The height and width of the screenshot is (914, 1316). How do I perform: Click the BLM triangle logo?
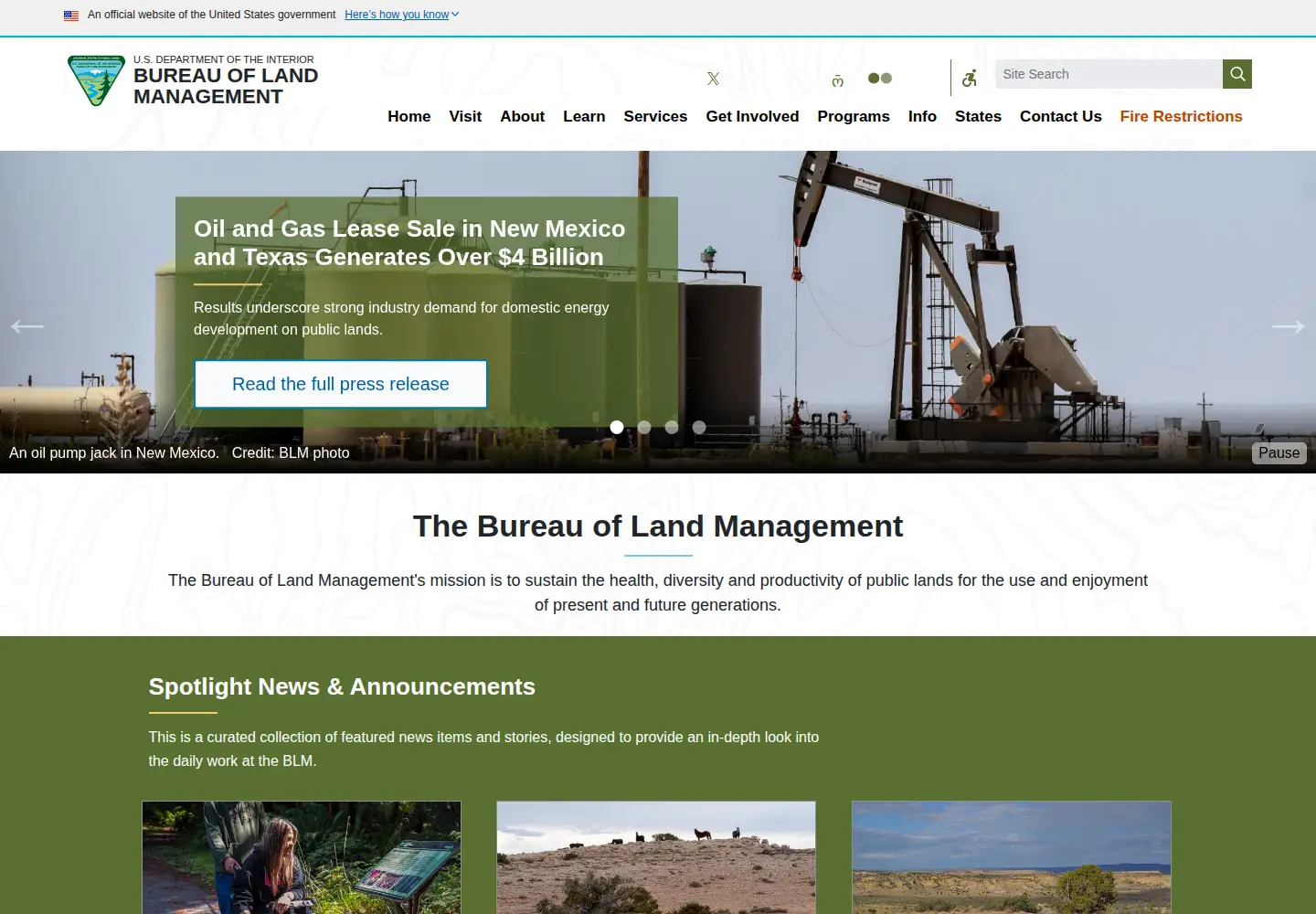click(96, 80)
